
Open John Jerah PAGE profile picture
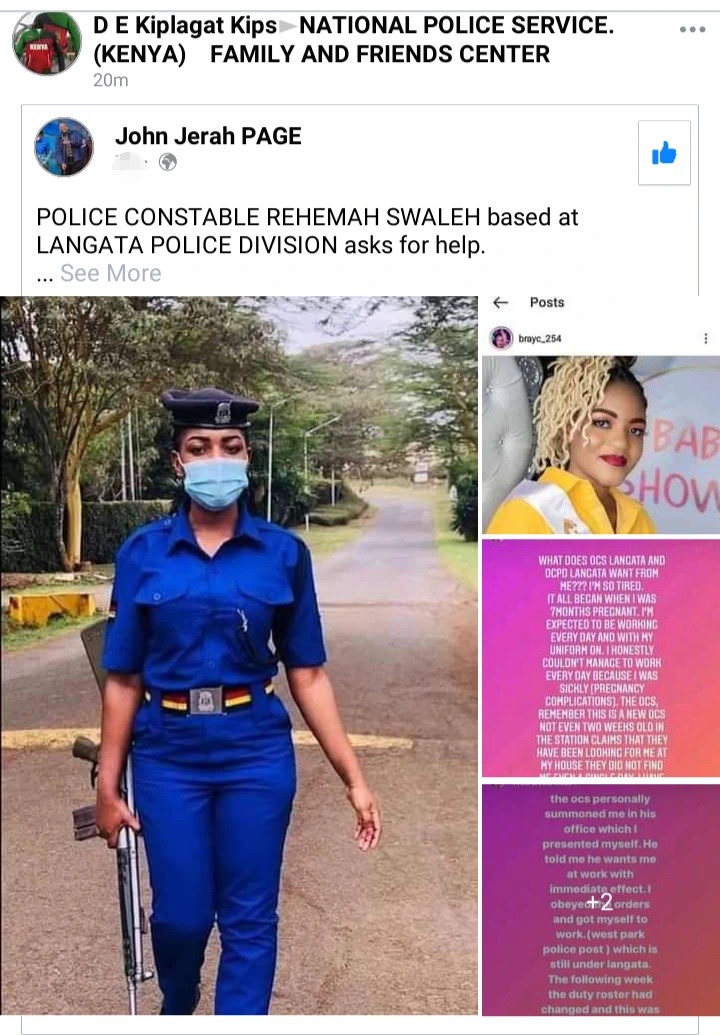64,147
